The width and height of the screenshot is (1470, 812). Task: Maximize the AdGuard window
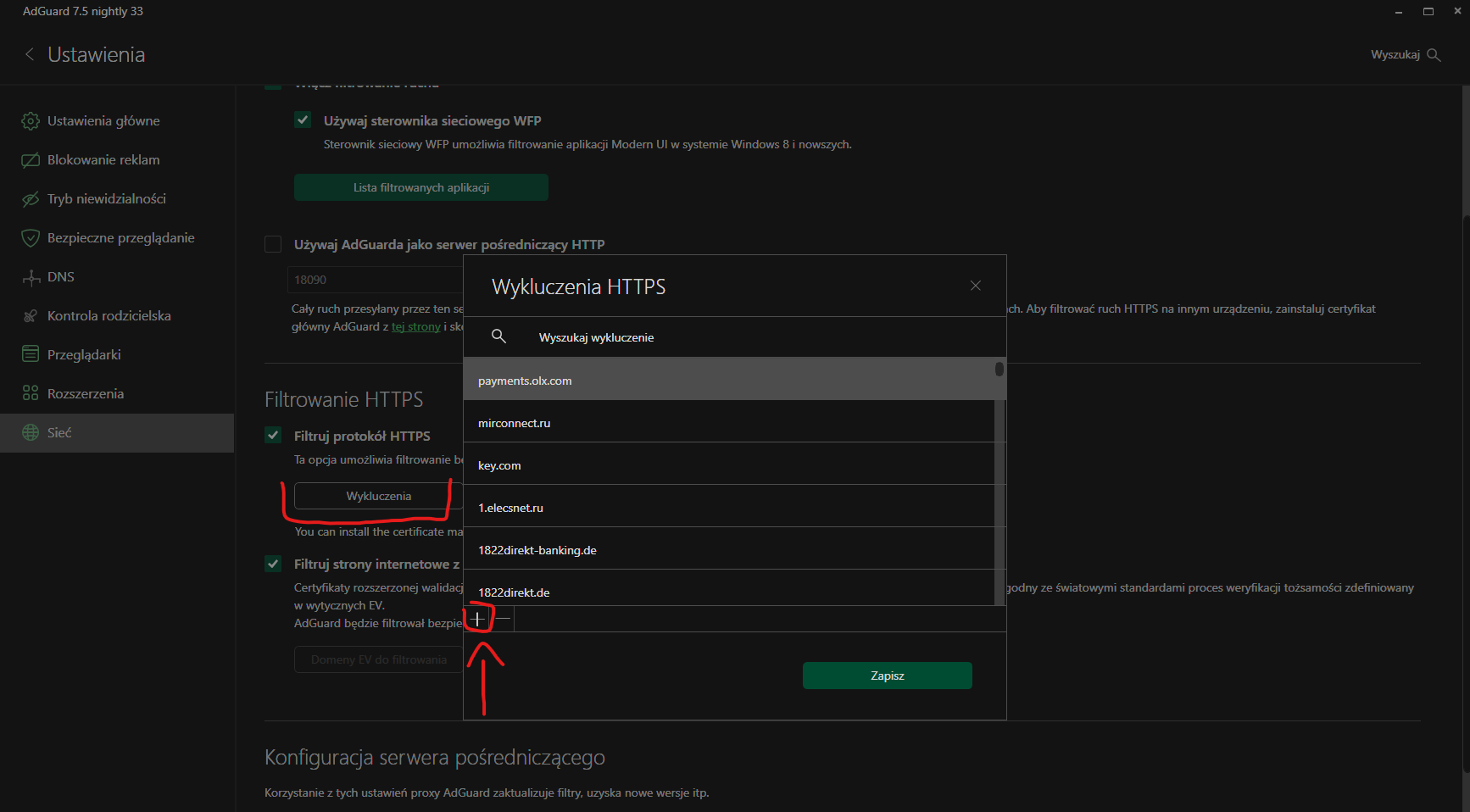click(x=1428, y=12)
